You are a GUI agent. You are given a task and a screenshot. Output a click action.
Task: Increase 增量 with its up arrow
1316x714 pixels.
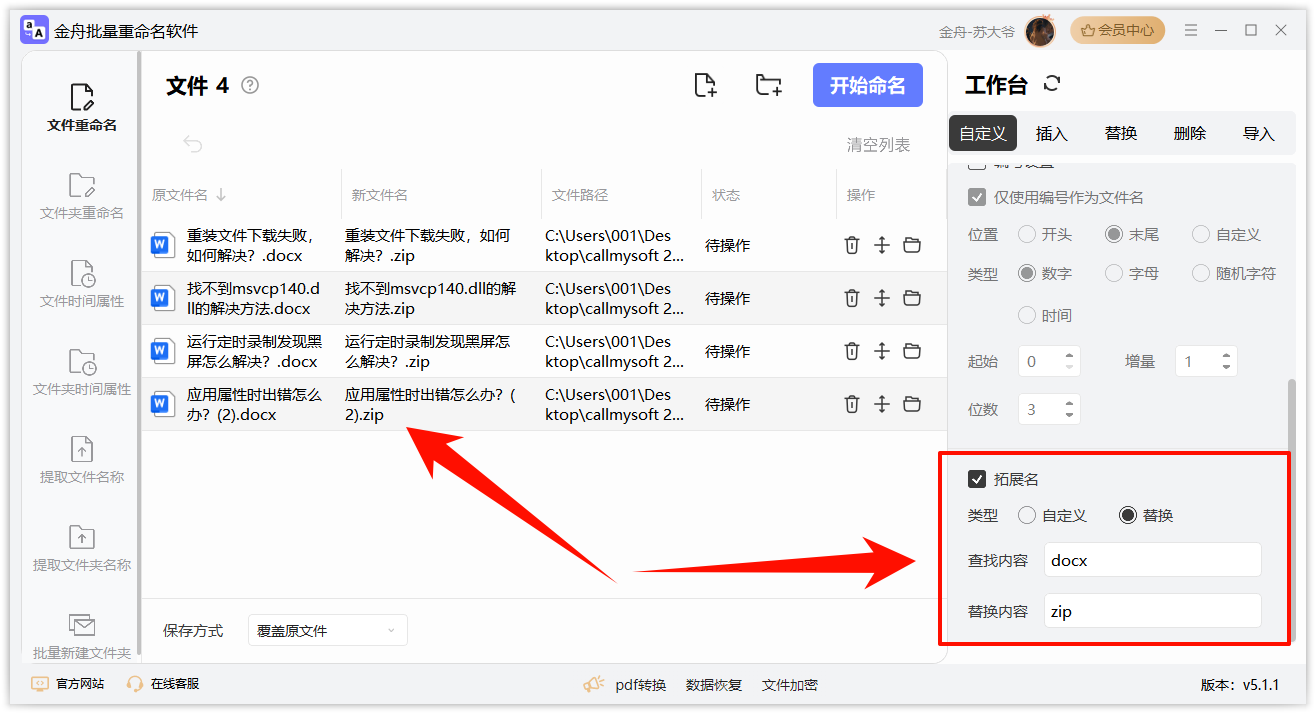pos(1226,355)
